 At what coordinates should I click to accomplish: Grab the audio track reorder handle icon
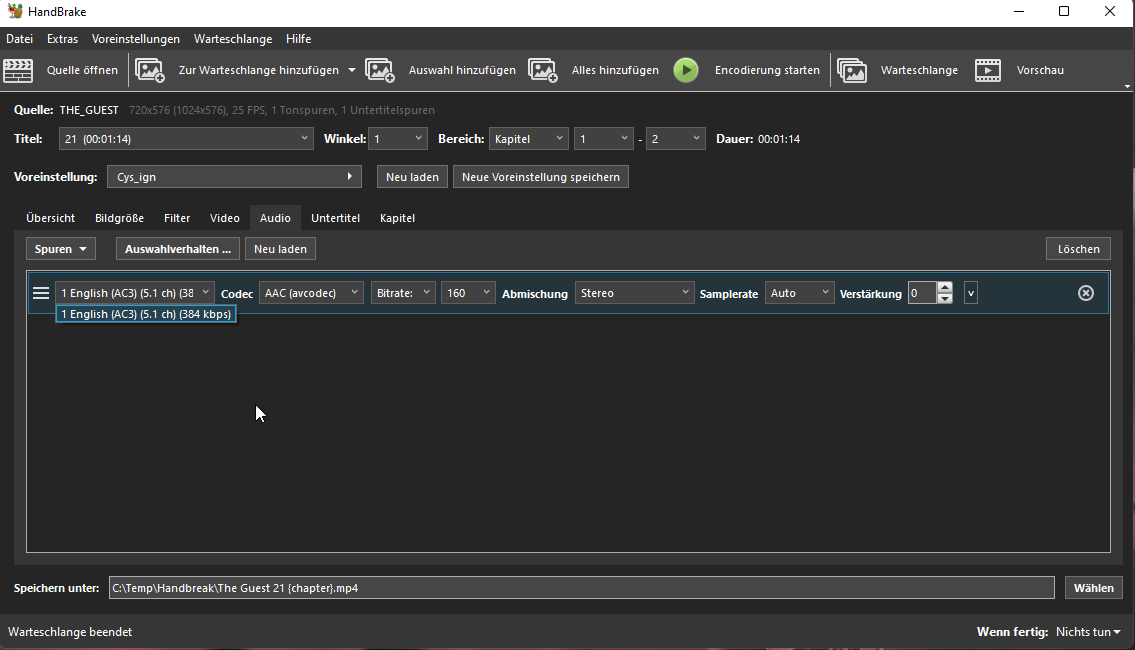[41, 293]
